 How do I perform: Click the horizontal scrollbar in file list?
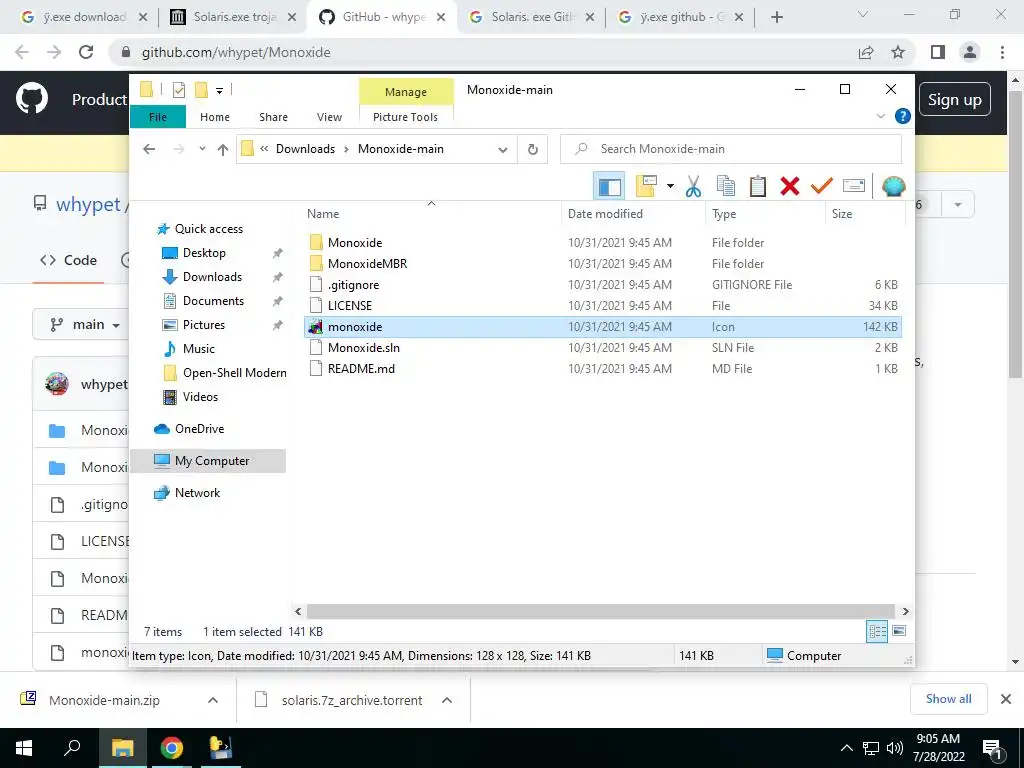pos(601,611)
